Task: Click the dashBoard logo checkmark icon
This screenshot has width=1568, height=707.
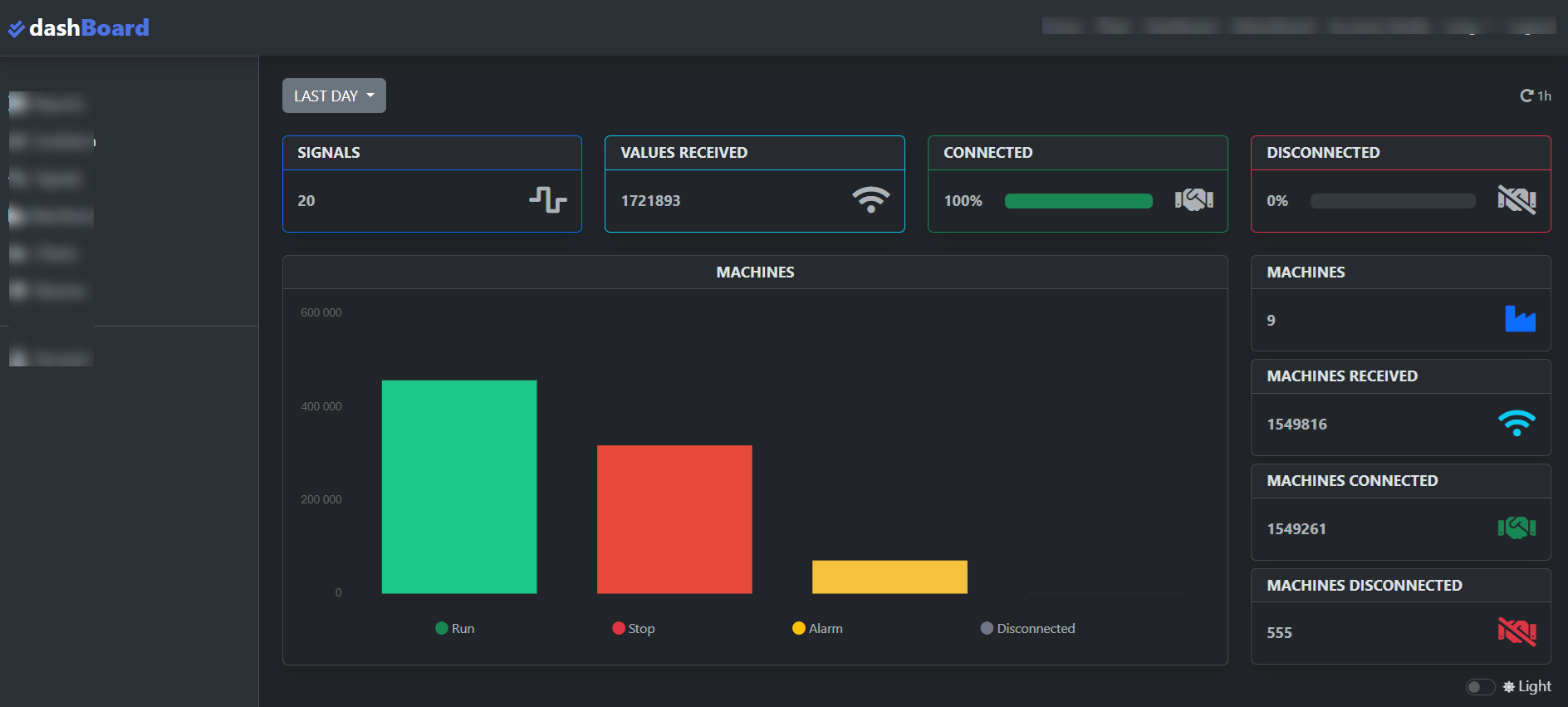Action: (16, 29)
